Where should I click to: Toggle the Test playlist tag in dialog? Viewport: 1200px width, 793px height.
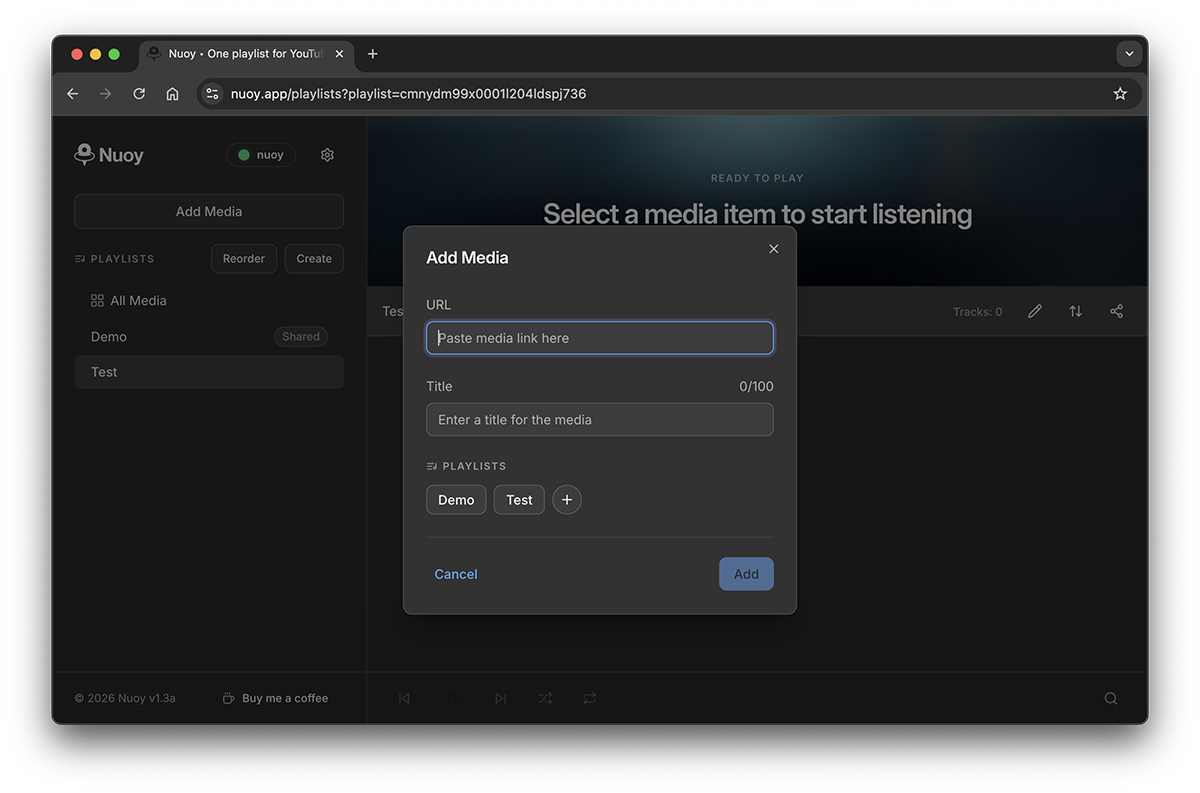(x=519, y=499)
